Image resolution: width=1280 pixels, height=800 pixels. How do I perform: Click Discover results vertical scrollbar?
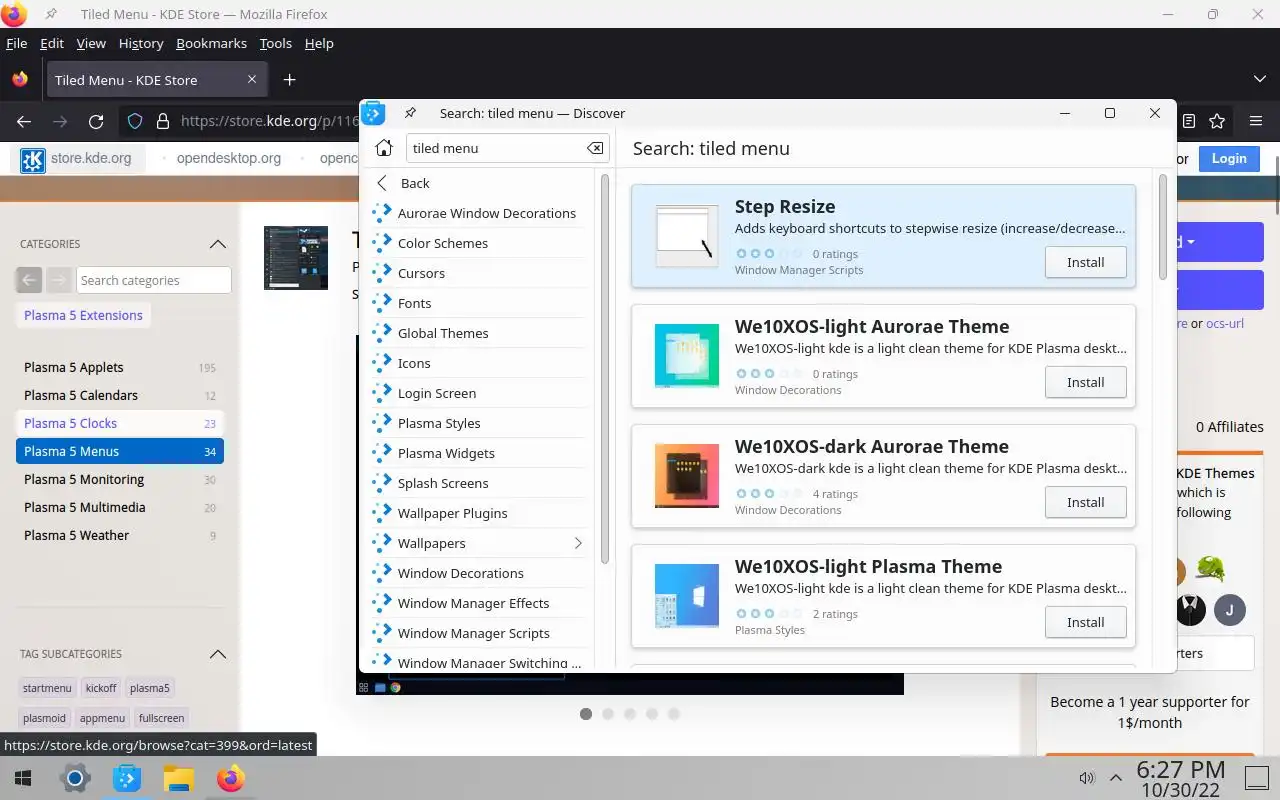tap(1163, 228)
